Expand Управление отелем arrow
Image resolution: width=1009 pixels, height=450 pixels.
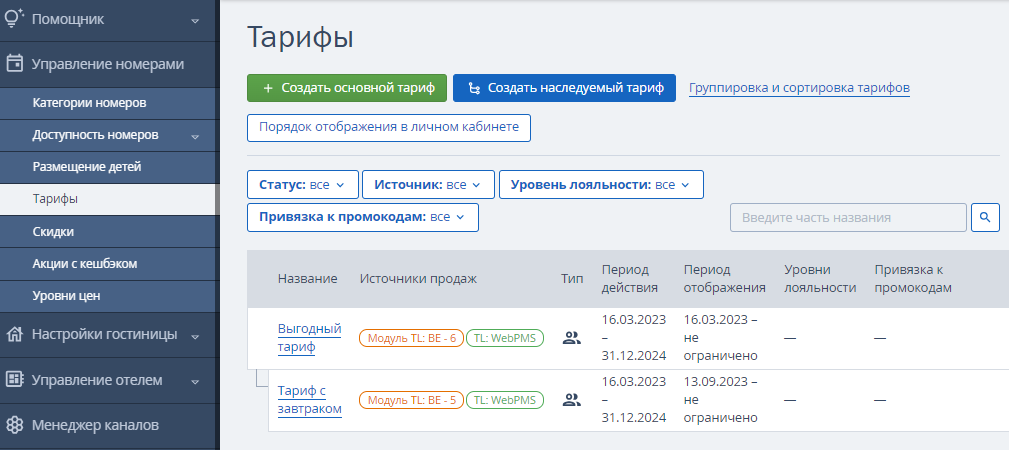click(x=196, y=382)
